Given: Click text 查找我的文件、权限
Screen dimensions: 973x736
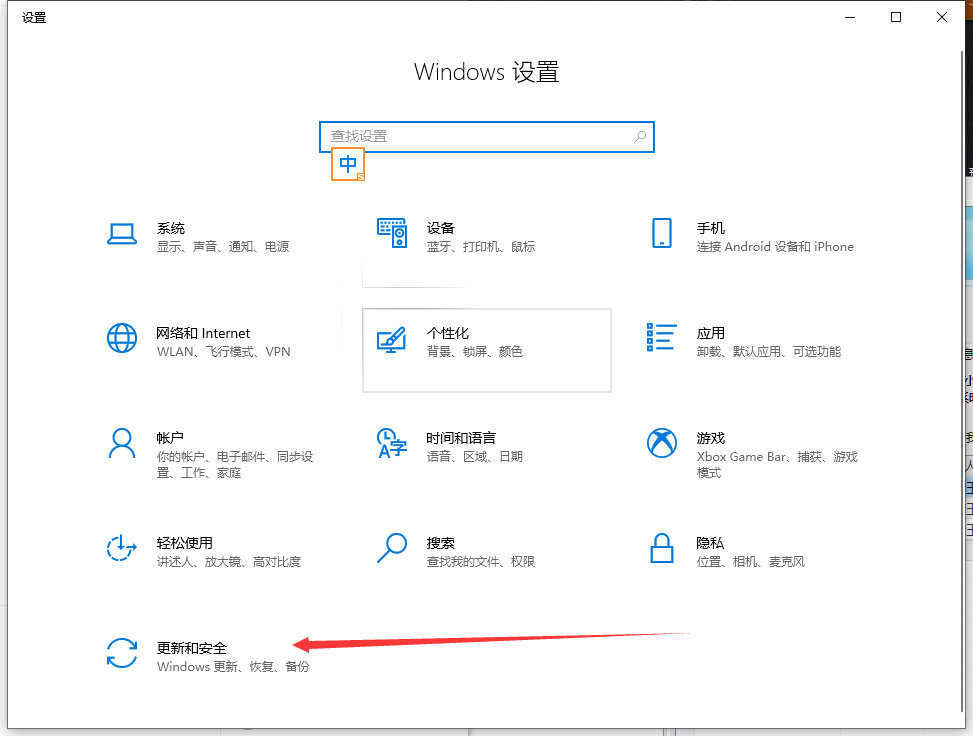Looking at the screenshot, I should 481,562.
